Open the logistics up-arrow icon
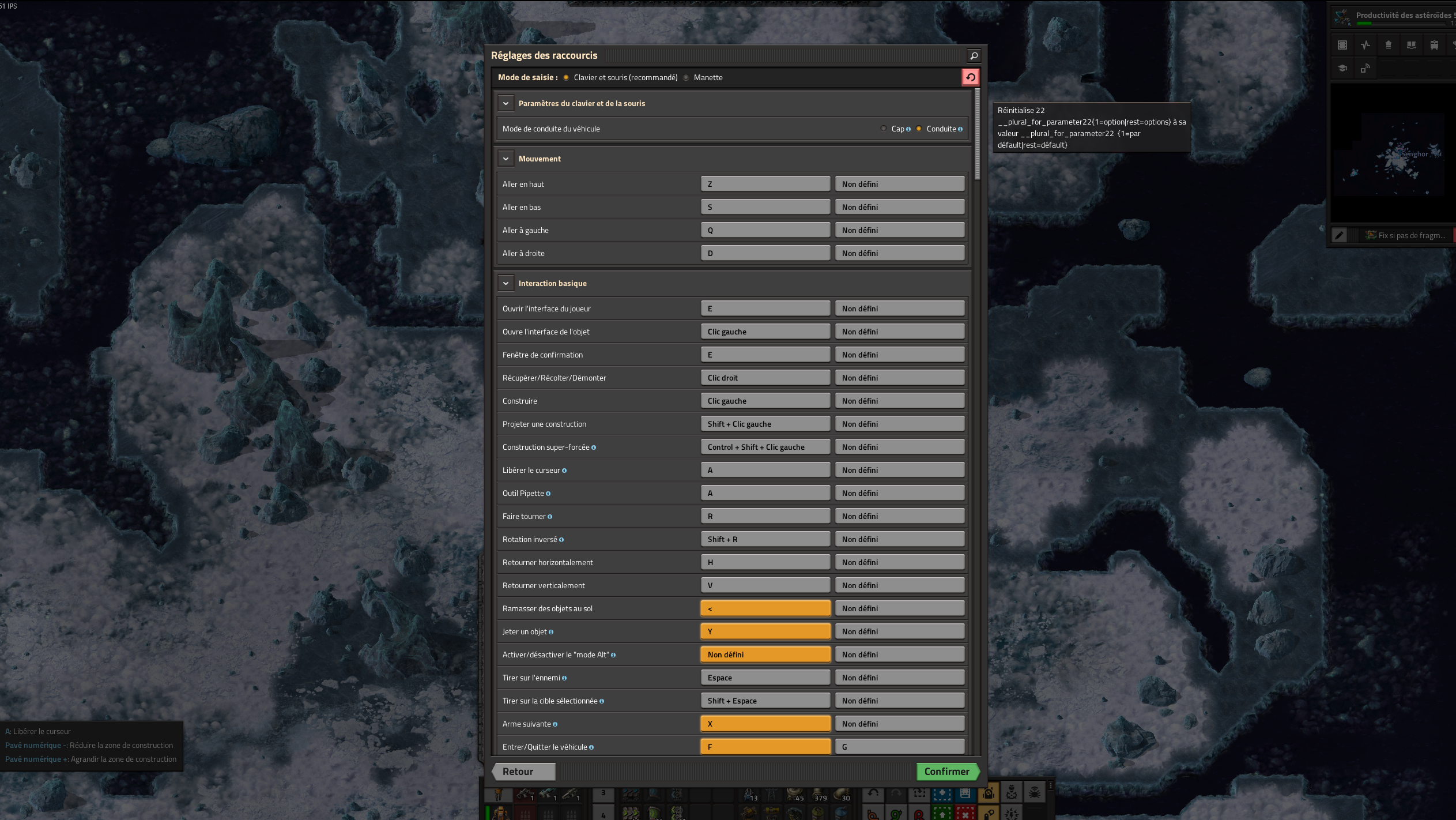The height and width of the screenshot is (820, 1456). (x=1389, y=45)
